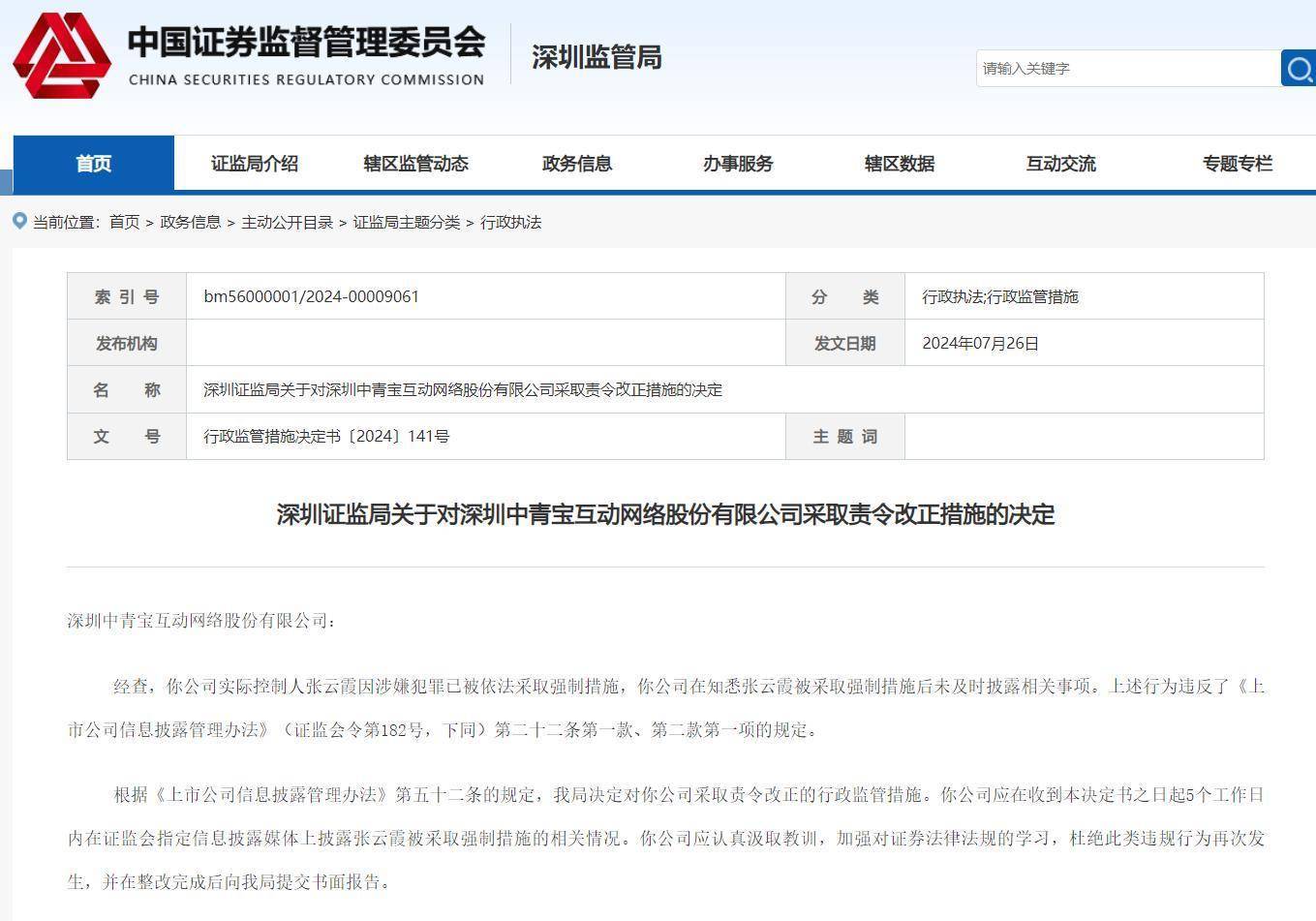Click the CSRC red logo emblem
Image resolution: width=1316 pixels, height=921 pixels.
click(x=61, y=55)
